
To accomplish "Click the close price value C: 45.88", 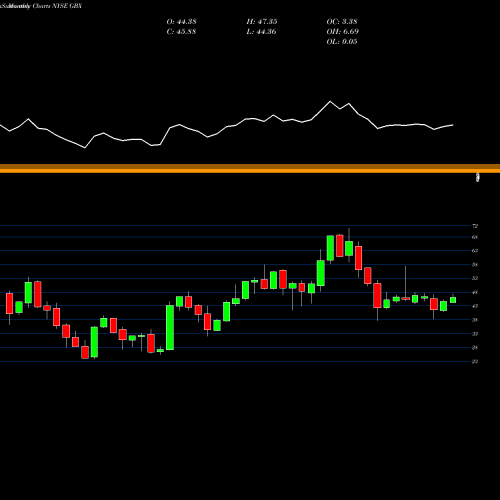I will (182, 32).
